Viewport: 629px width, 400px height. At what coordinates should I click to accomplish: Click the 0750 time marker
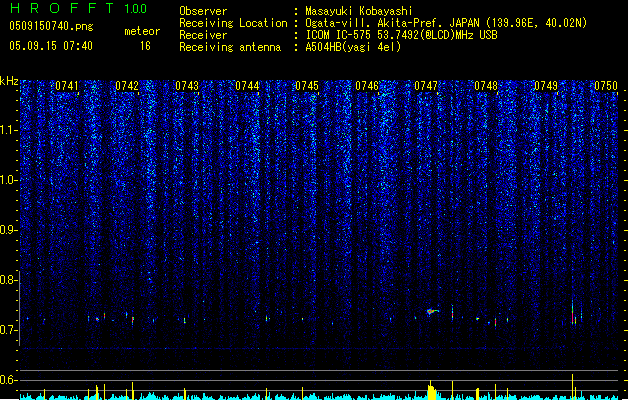click(606, 86)
